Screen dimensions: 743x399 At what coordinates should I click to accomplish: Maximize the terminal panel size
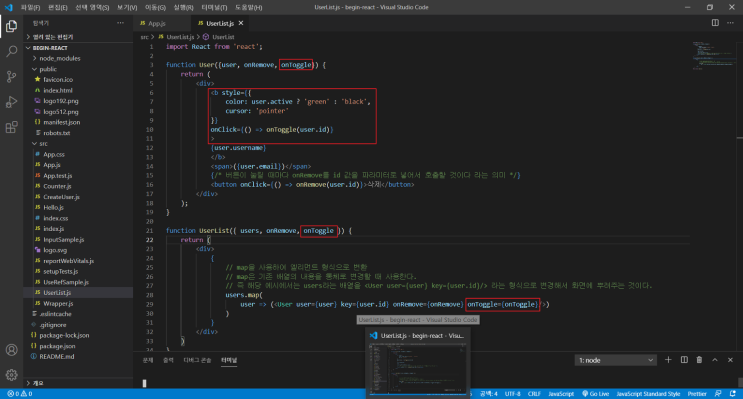[715, 360]
